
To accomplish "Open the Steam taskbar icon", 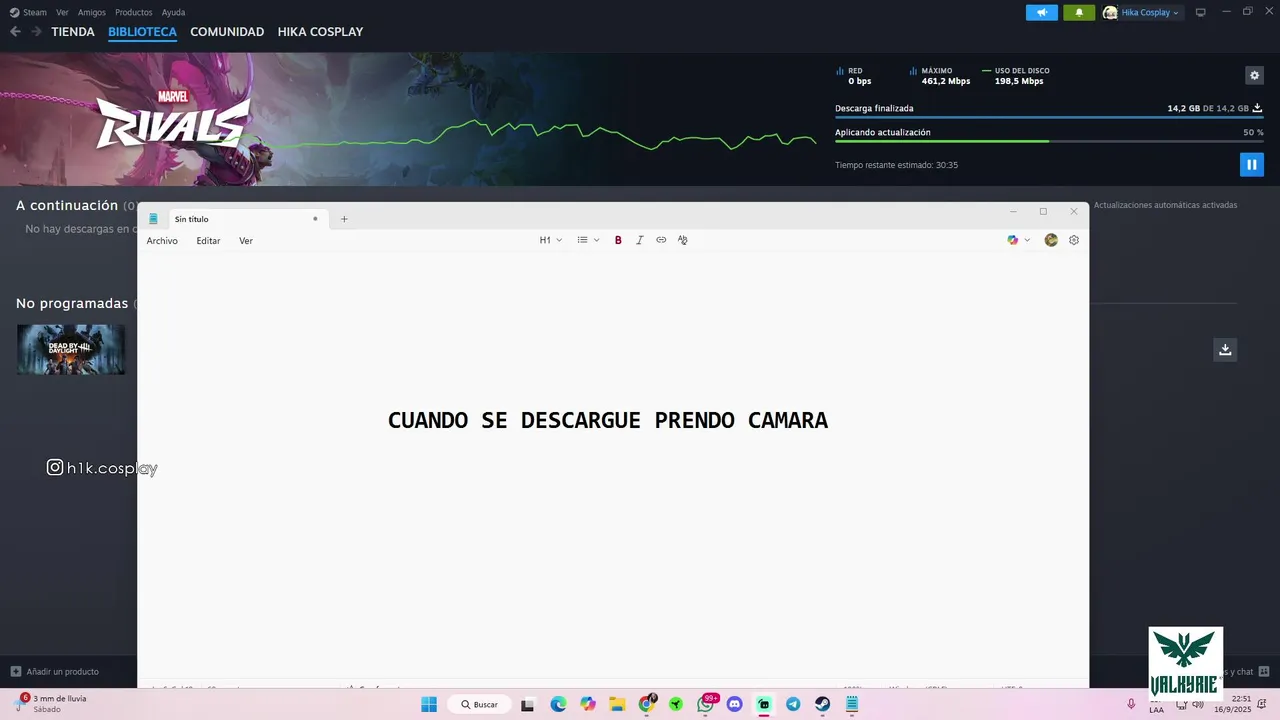I will pyautogui.click(x=823, y=704).
